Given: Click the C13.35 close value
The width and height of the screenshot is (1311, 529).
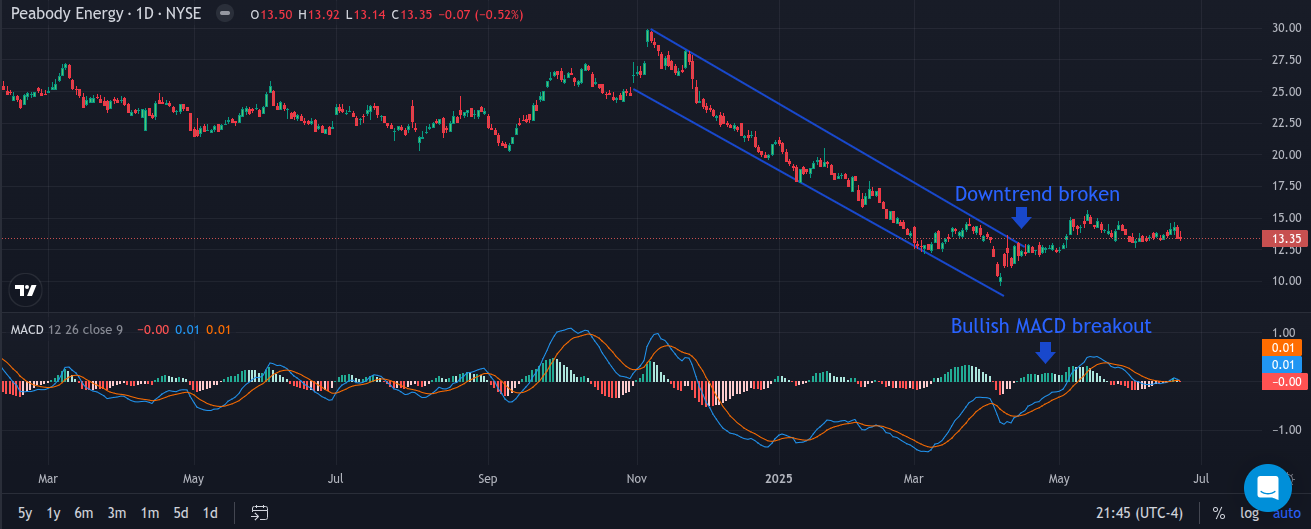Looking at the screenshot, I should point(411,15).
